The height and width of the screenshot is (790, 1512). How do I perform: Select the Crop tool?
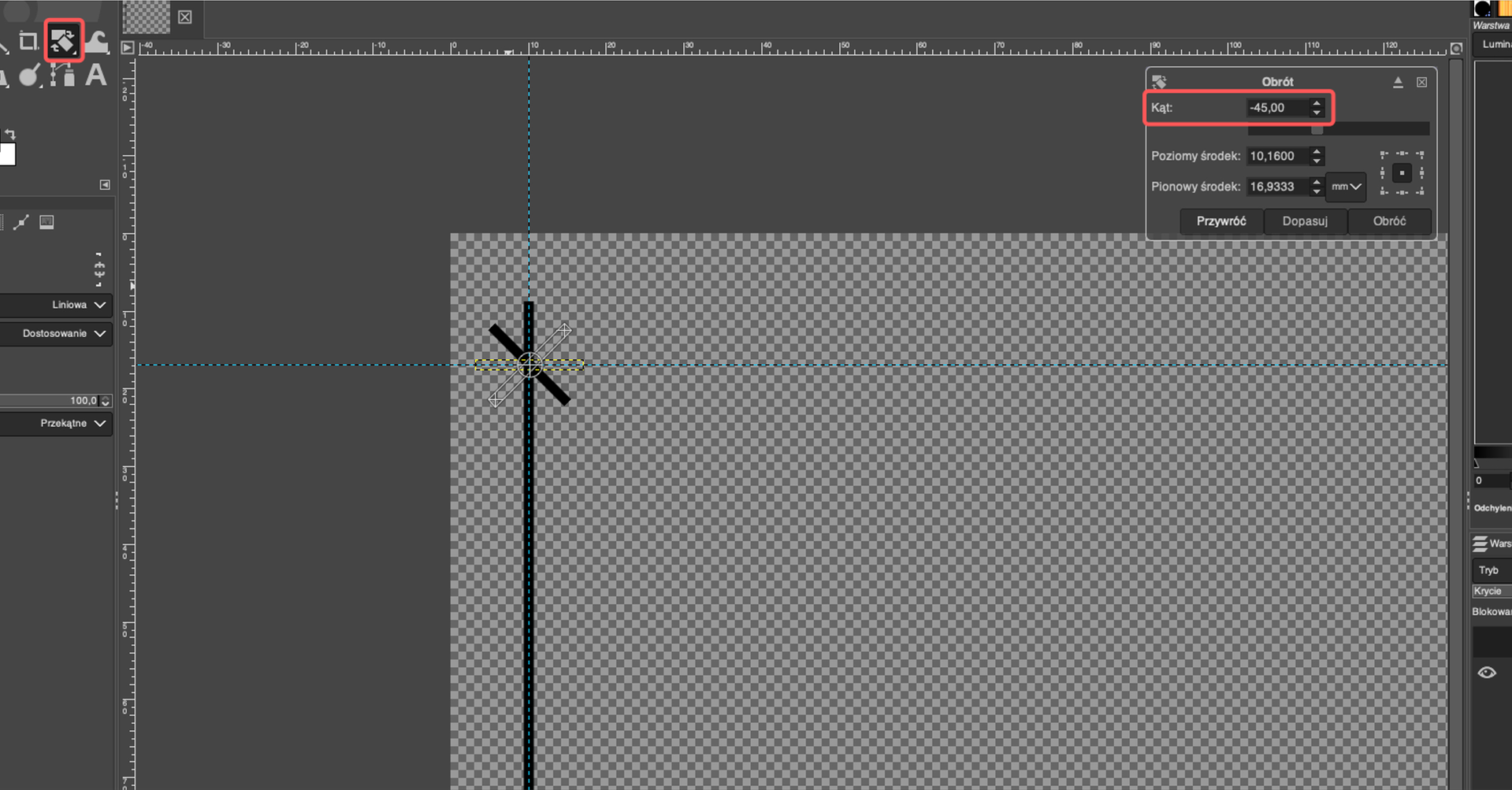pyautogui.click(x=28, y=41)
